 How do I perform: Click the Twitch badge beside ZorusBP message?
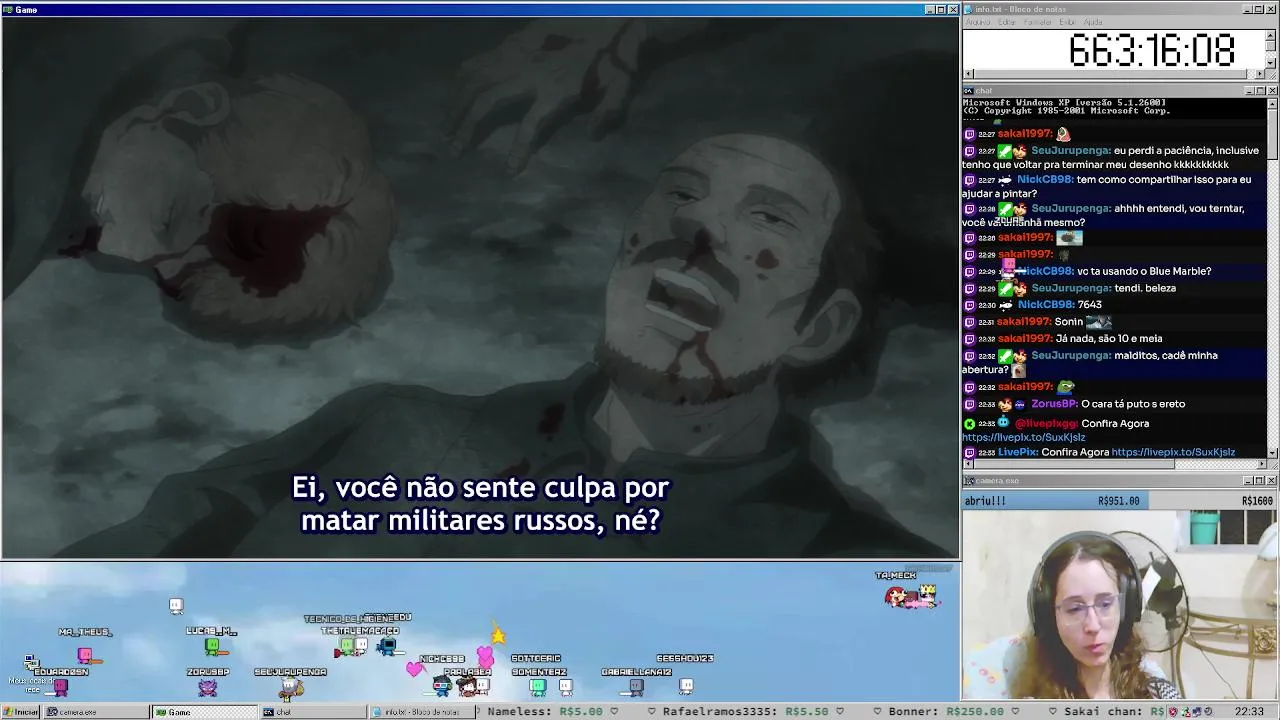pyautogui.click(x=969, y=404)
